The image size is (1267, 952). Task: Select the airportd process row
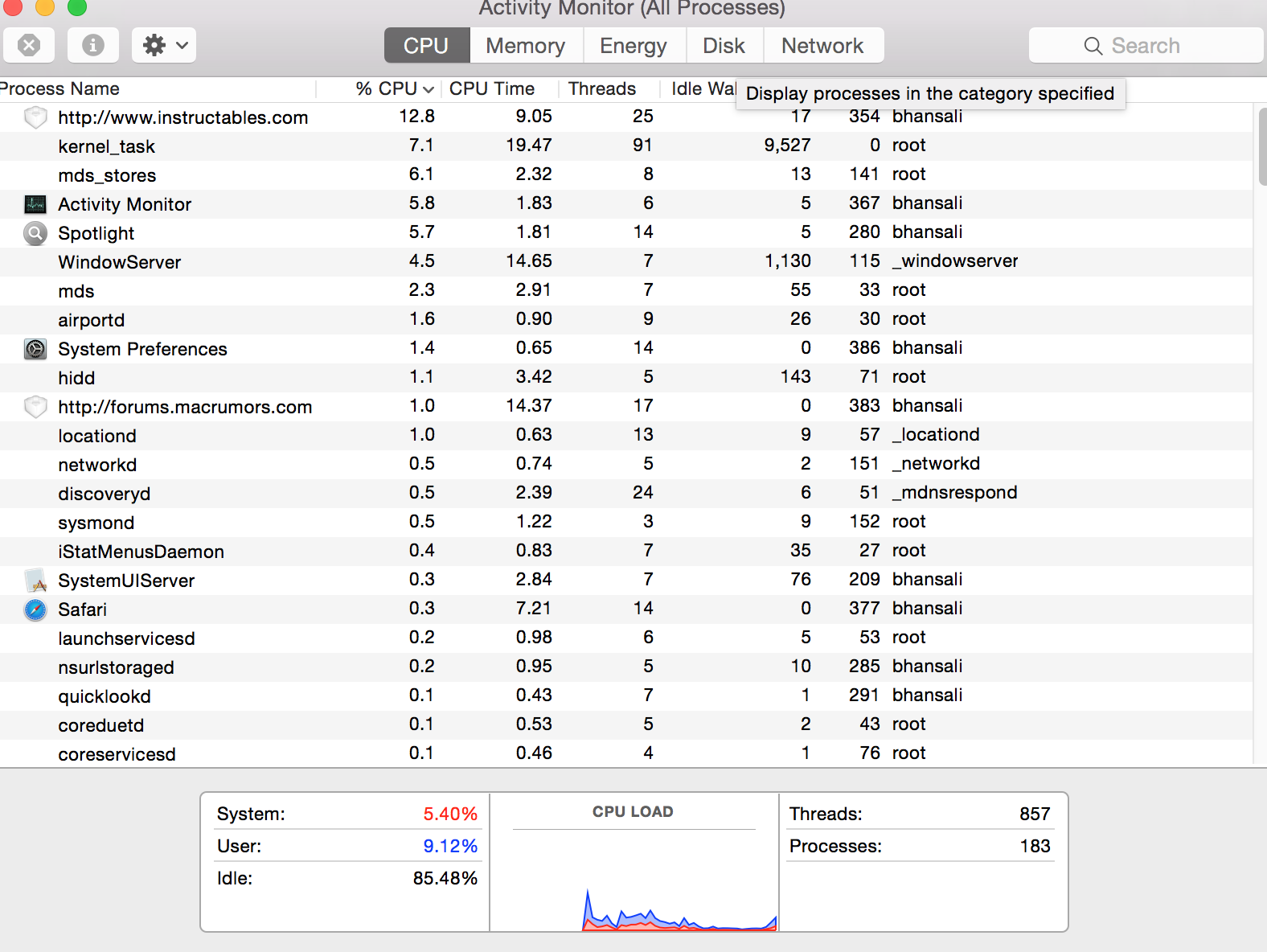(626, 320)
